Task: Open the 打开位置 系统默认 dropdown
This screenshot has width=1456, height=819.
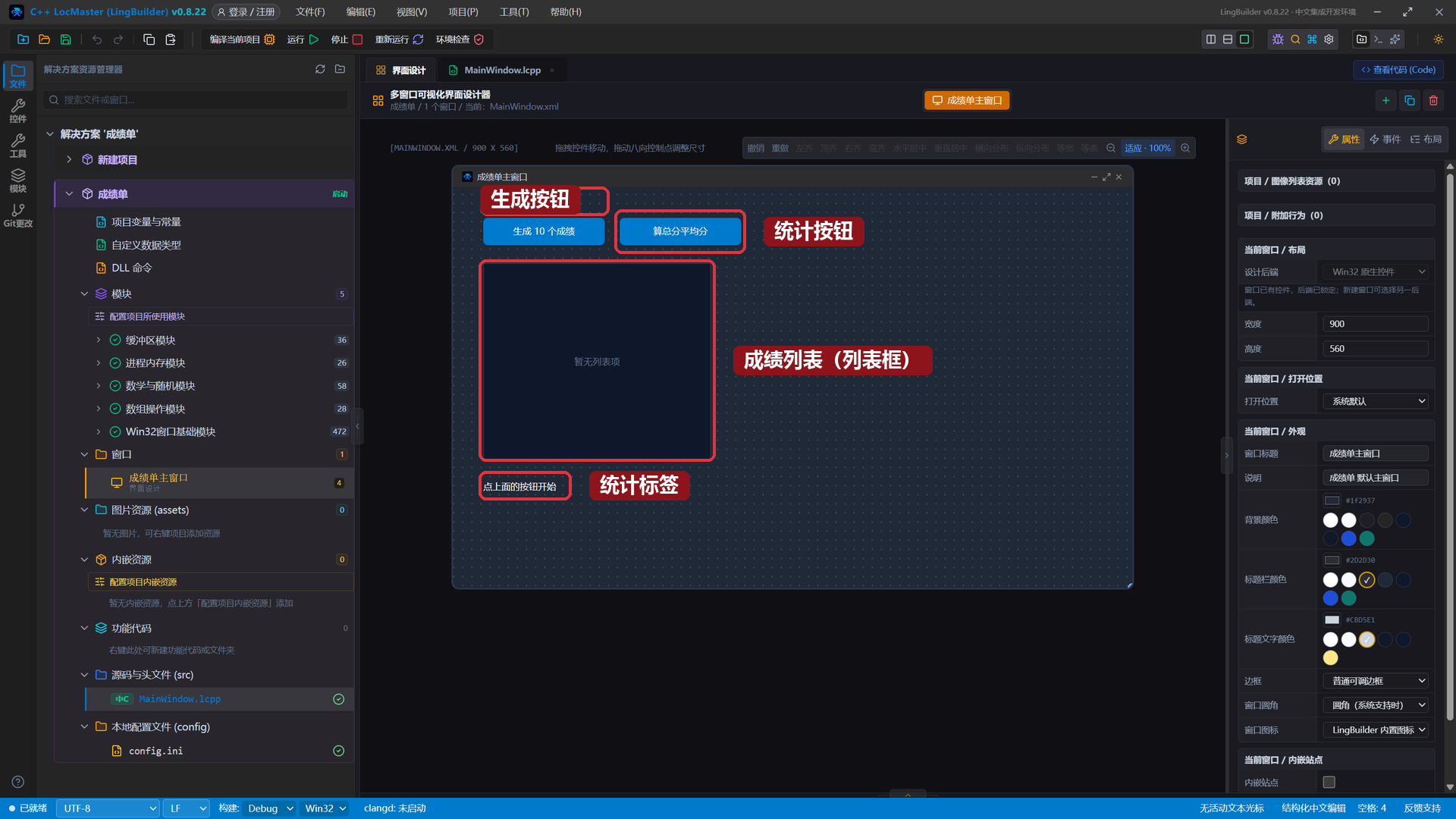Action: pos(1376,401)
